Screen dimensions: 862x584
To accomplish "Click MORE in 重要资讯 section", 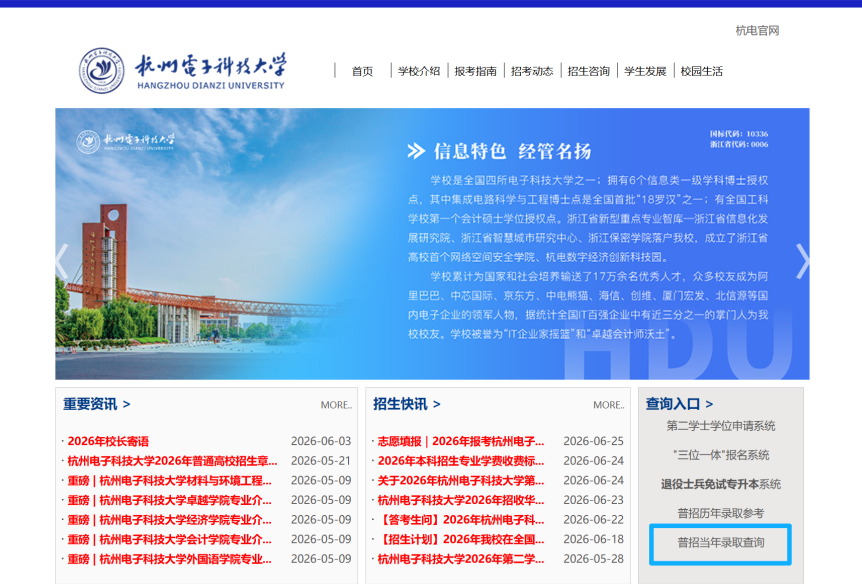I will tap(336, 405).
